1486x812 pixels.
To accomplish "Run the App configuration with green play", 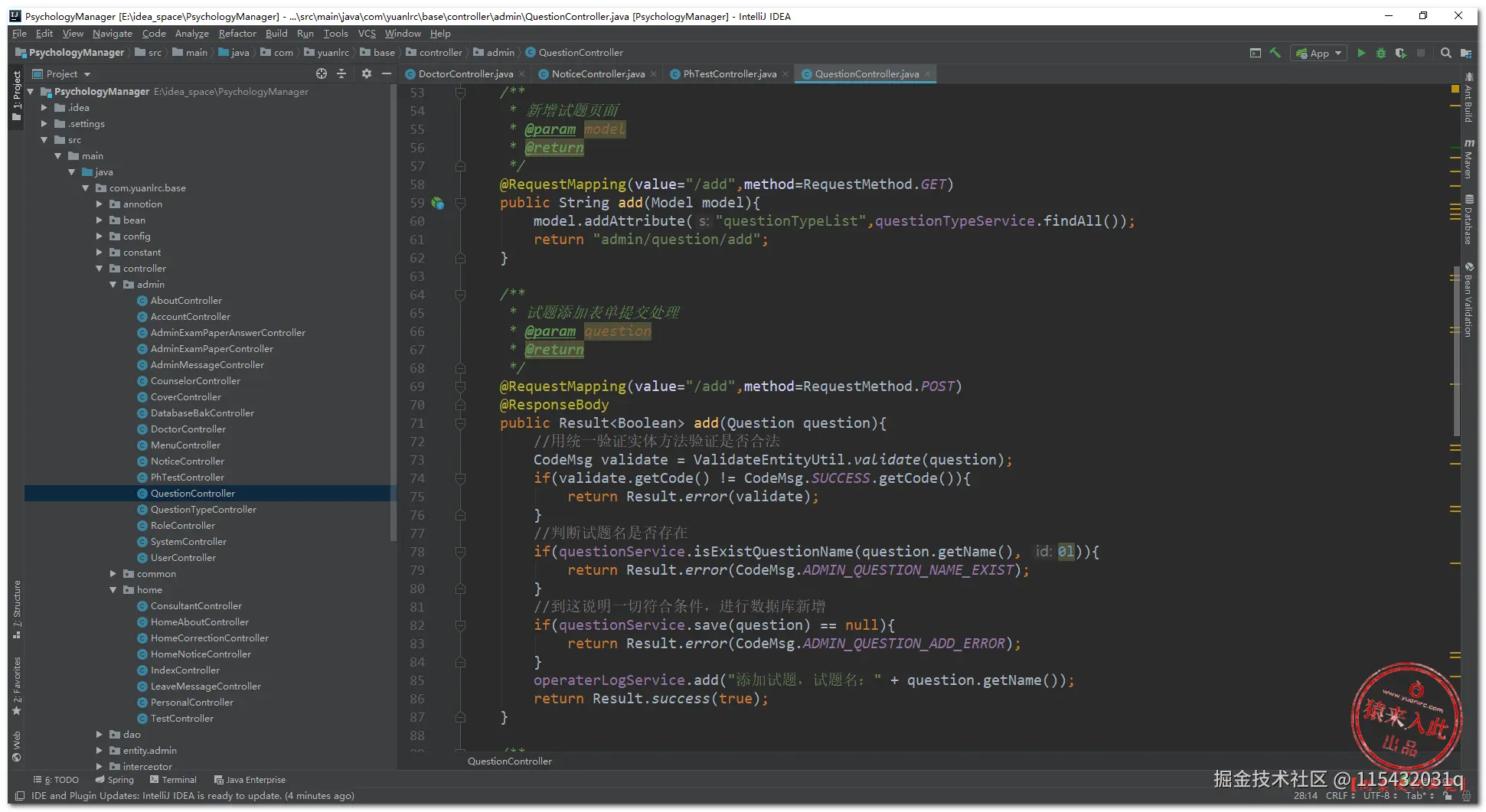I will click(1360, 53).
